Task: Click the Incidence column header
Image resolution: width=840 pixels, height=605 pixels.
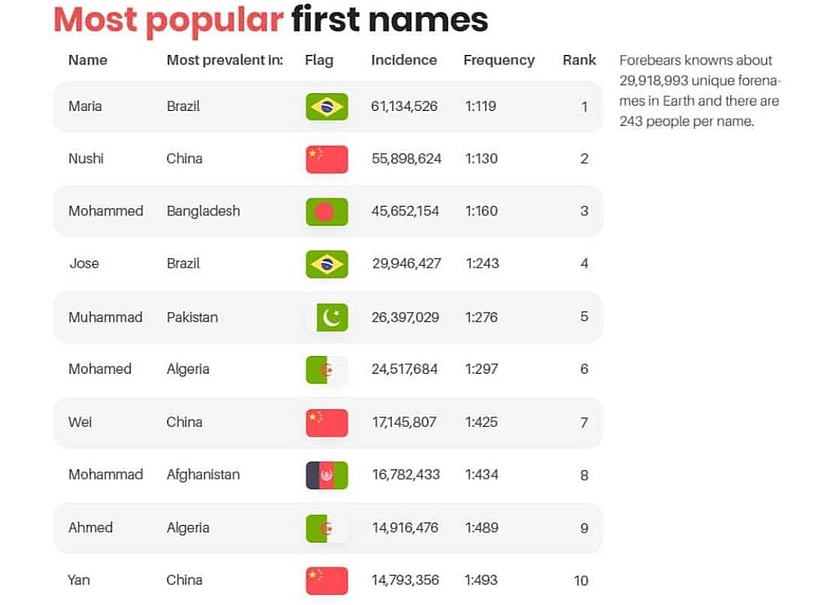Action: pos(404,60)
